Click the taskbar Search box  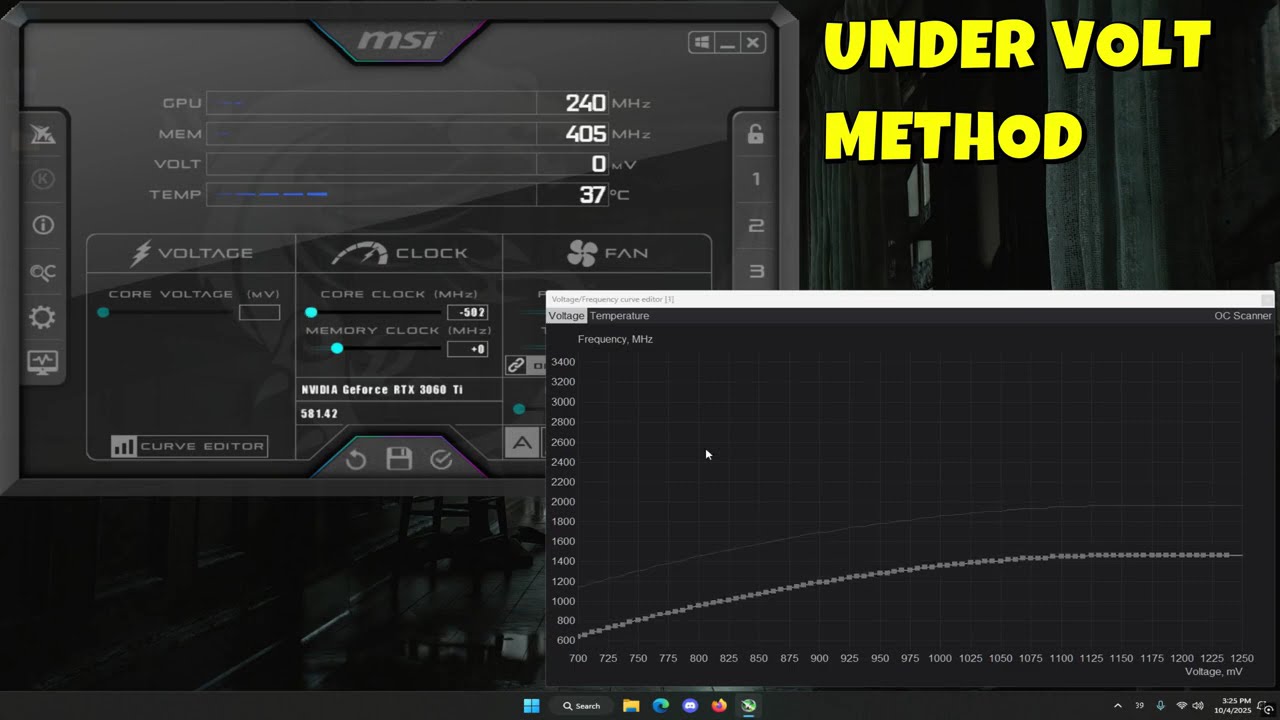coord(582,706)
